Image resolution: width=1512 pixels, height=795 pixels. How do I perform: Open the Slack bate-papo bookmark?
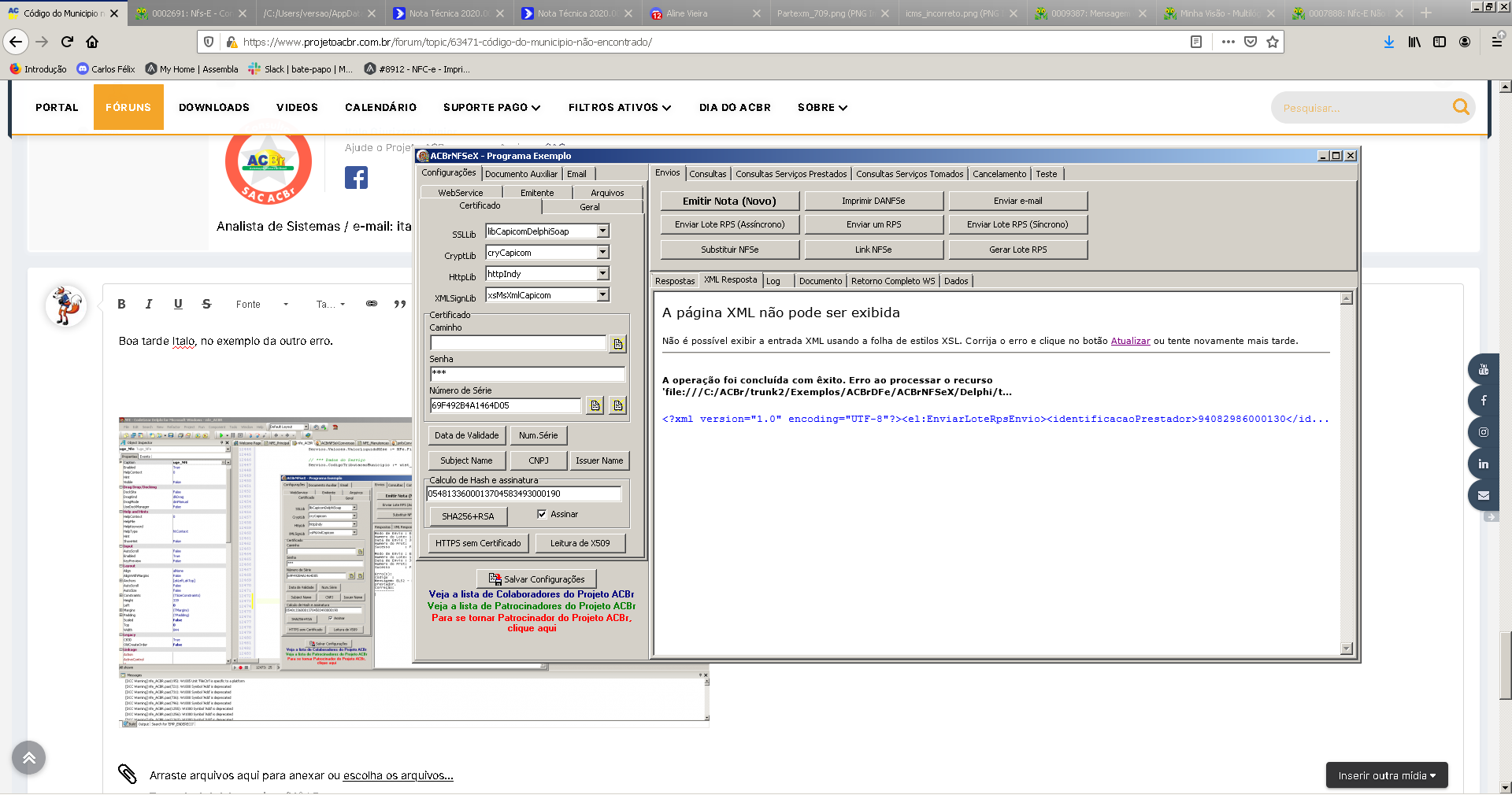[300, 69]
